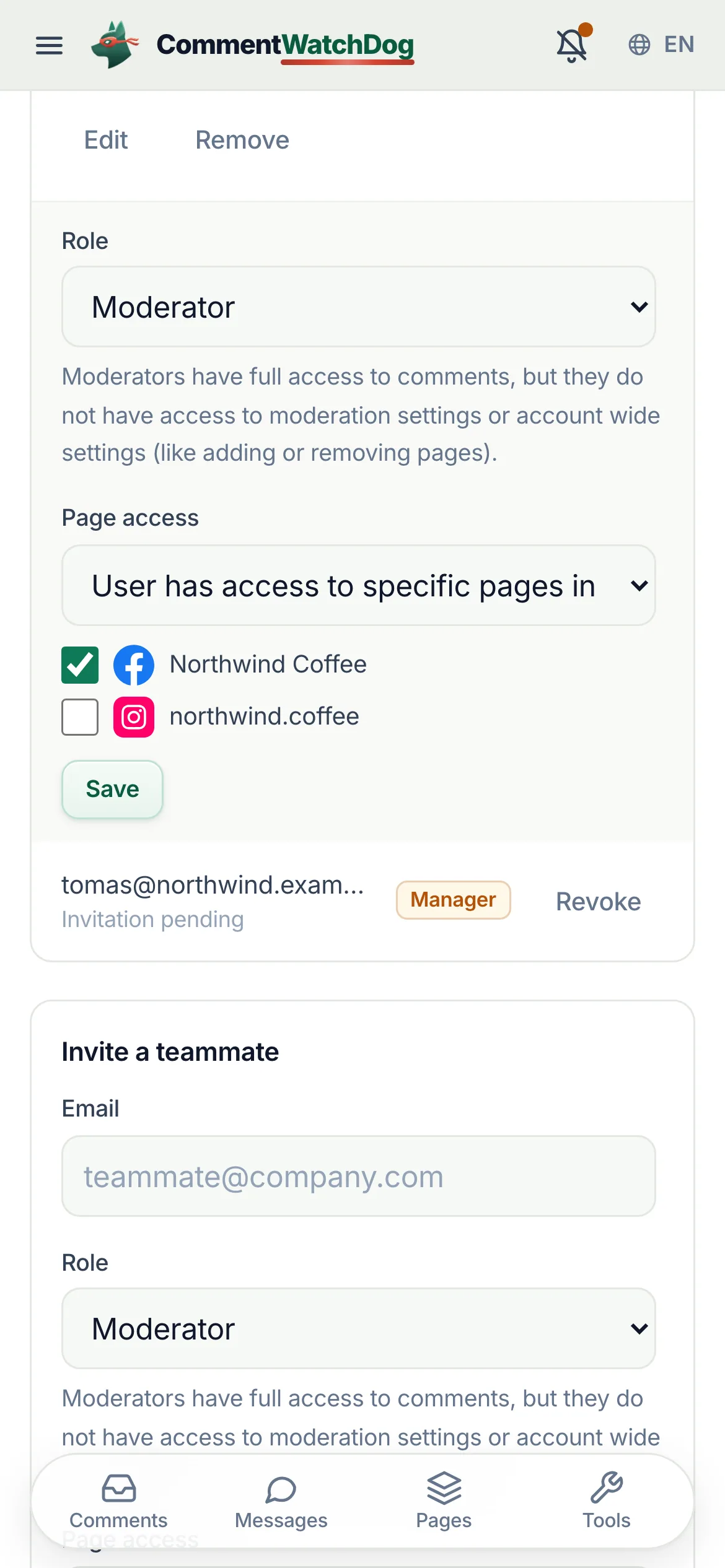Screen dimensions: 725x1568
Task: Expand the upper Role Moderator dropdown
Action: (x=359, y=307)
